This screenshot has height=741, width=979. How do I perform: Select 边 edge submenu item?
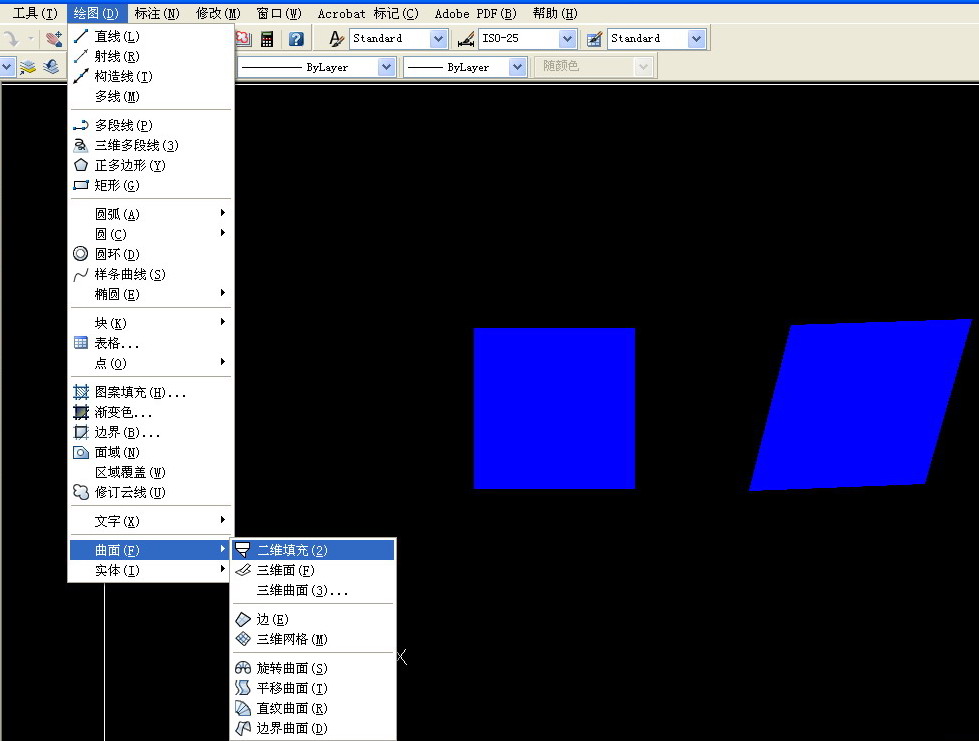(313, 619)
